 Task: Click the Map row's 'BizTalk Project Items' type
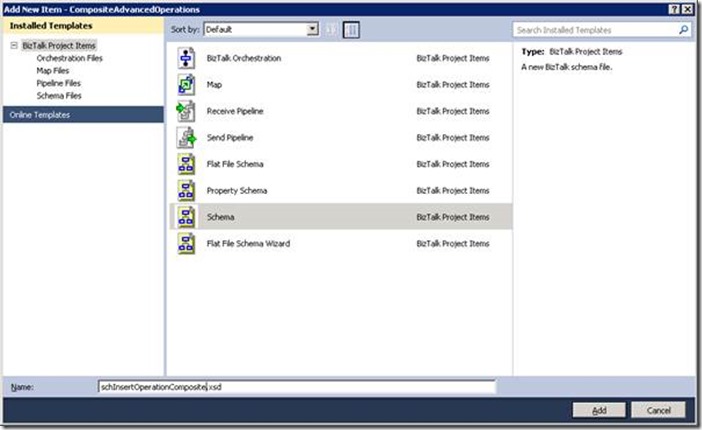(x=453, y=85)
